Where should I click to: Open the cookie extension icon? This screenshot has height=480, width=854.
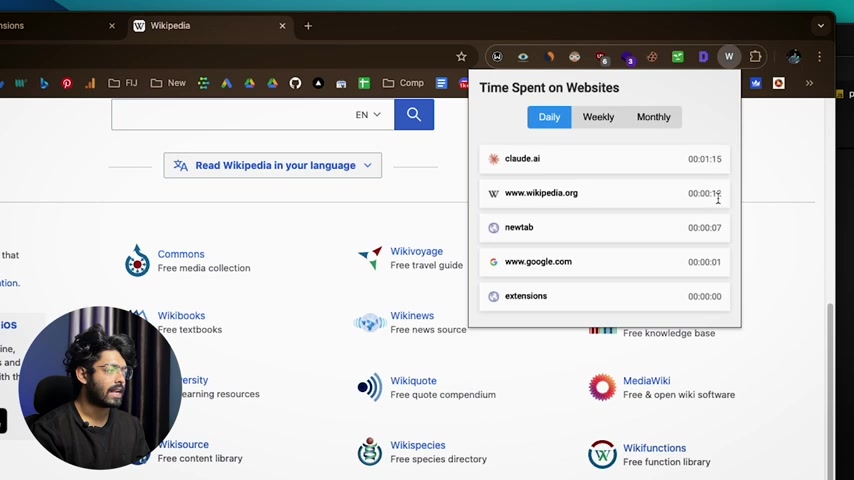(x=652, y=57)
